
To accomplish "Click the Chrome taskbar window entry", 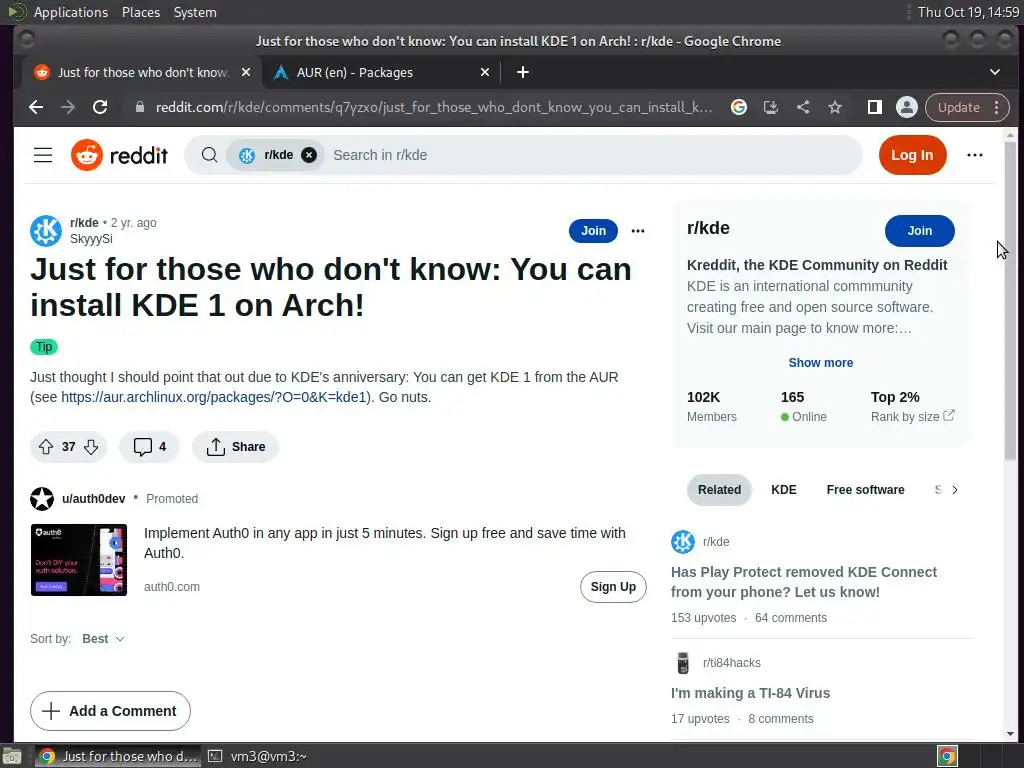I will (x=118, y=756).
